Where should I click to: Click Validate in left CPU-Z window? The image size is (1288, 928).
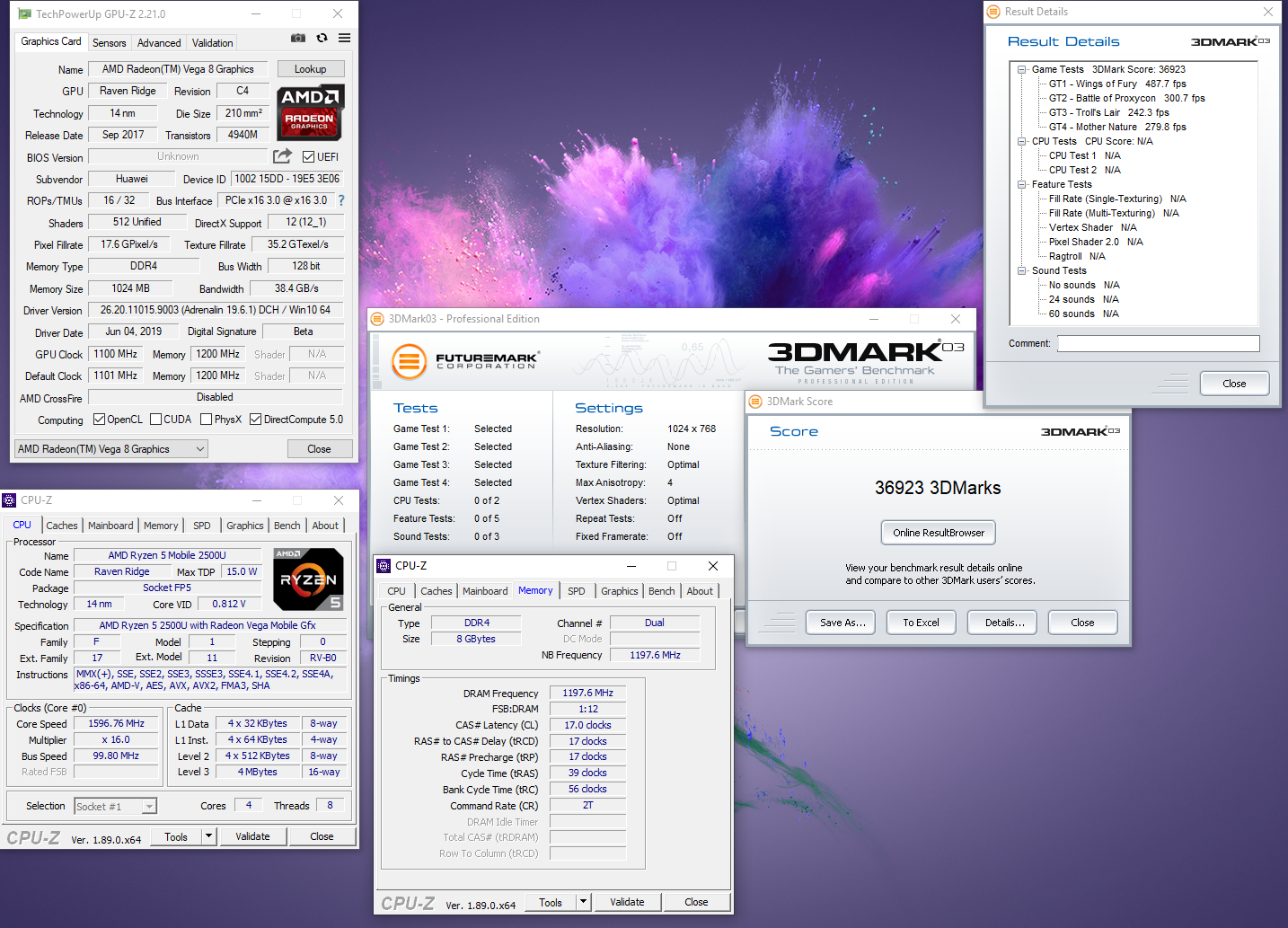click(x=252, y=836)
